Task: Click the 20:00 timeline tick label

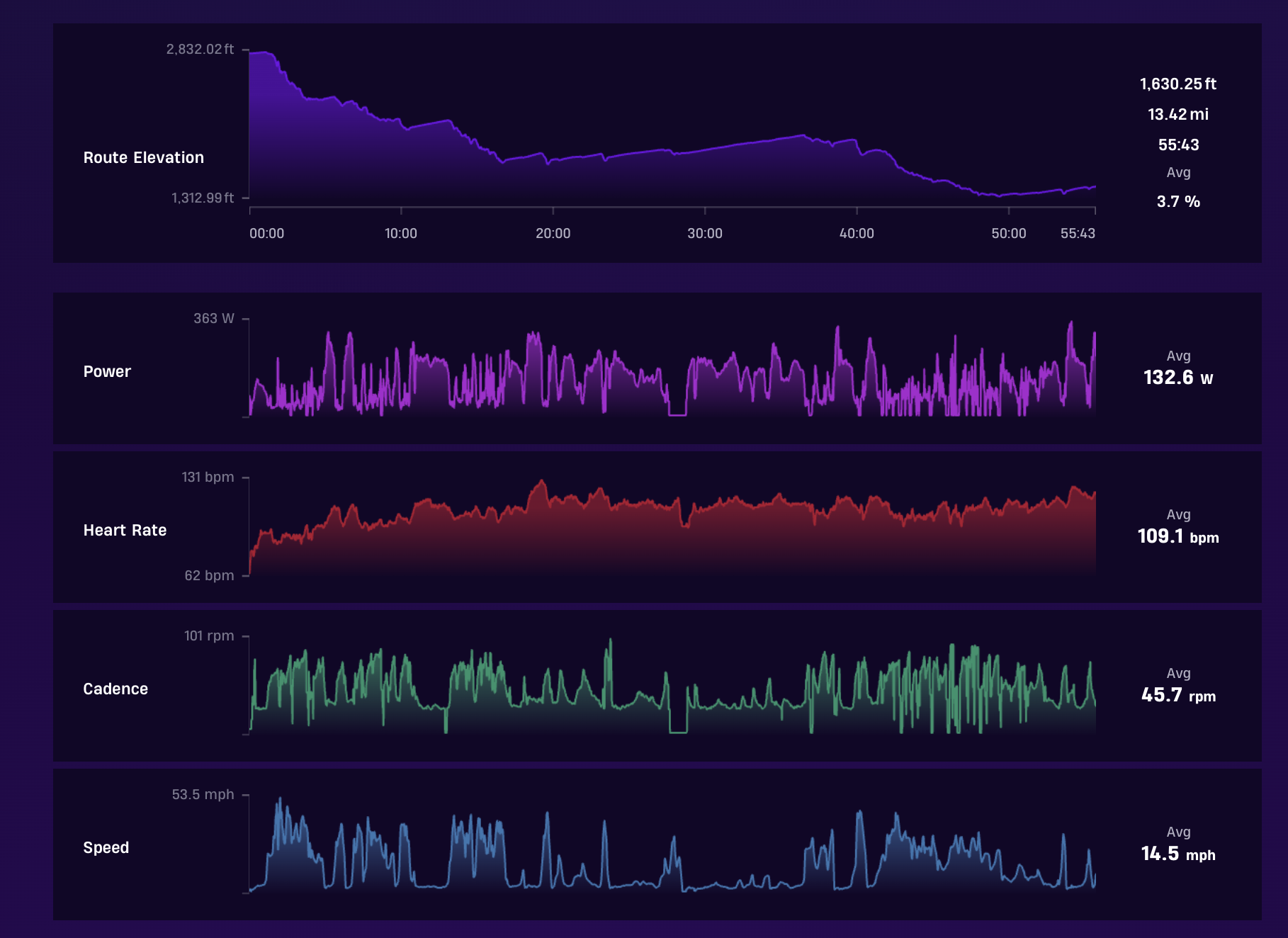Action: coord(553,233)
